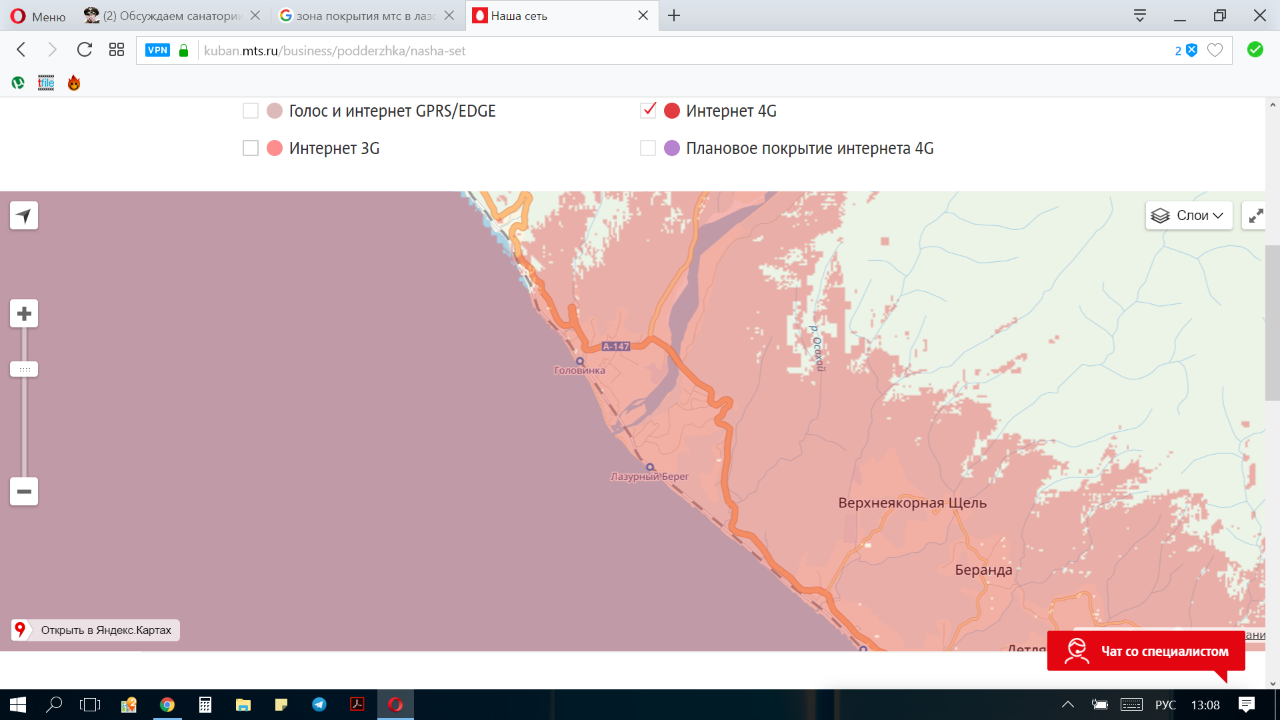The image size is (1280, 720).
Task: Open the Слои layers dropdown
Action: 1188,215
